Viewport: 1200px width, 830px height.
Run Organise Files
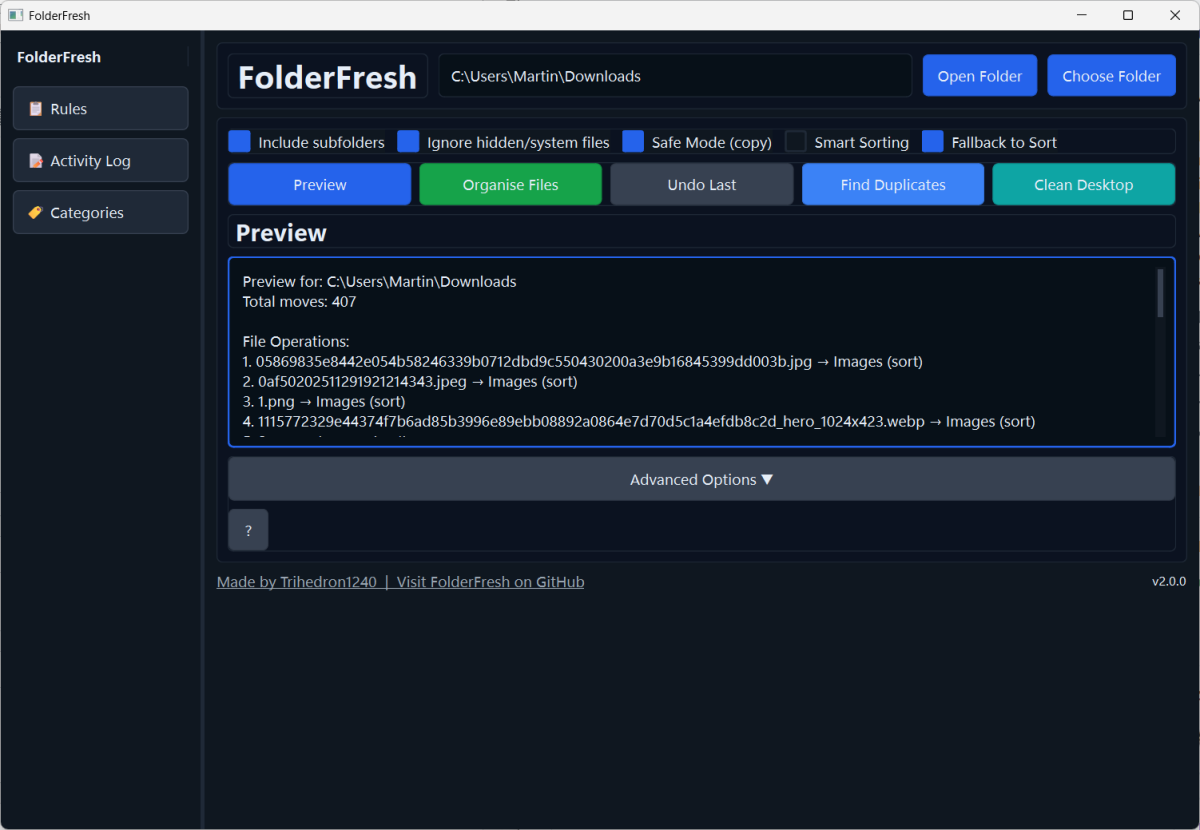(510, 184)
